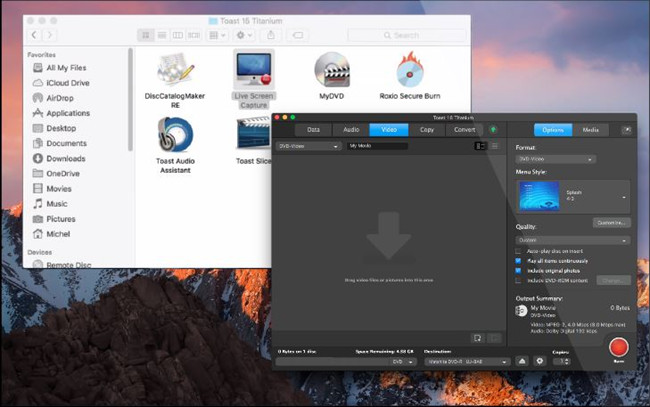Image resolution: width=650 pixels, height=407 pixels.
Task: Switch to the Audio tab
Action: [x=352, y=130]
